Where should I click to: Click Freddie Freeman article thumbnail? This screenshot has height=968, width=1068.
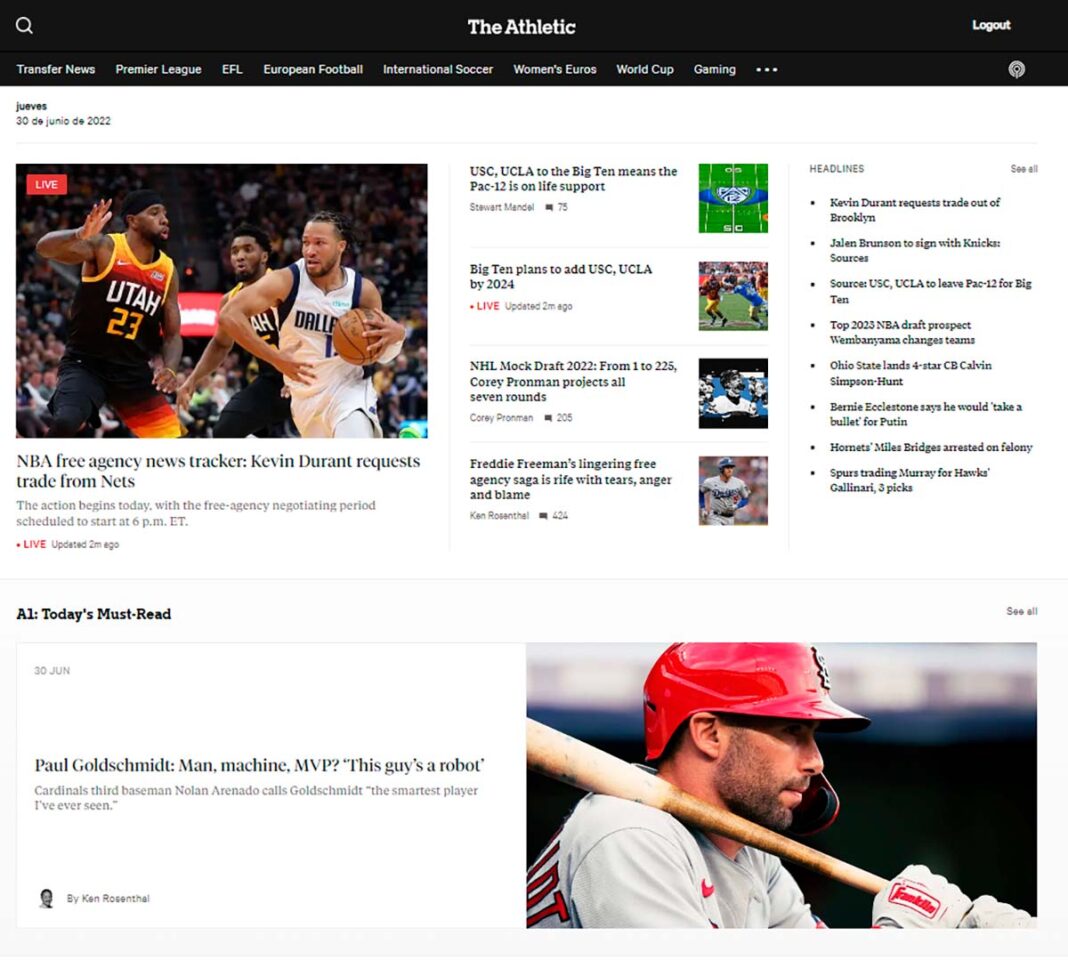tap(733, 491)
